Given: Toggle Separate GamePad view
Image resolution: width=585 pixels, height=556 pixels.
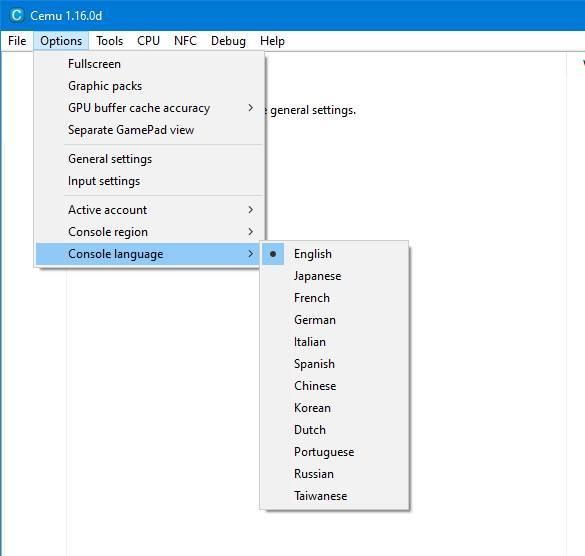Looking at the screenshot, I should click(150, 130).
